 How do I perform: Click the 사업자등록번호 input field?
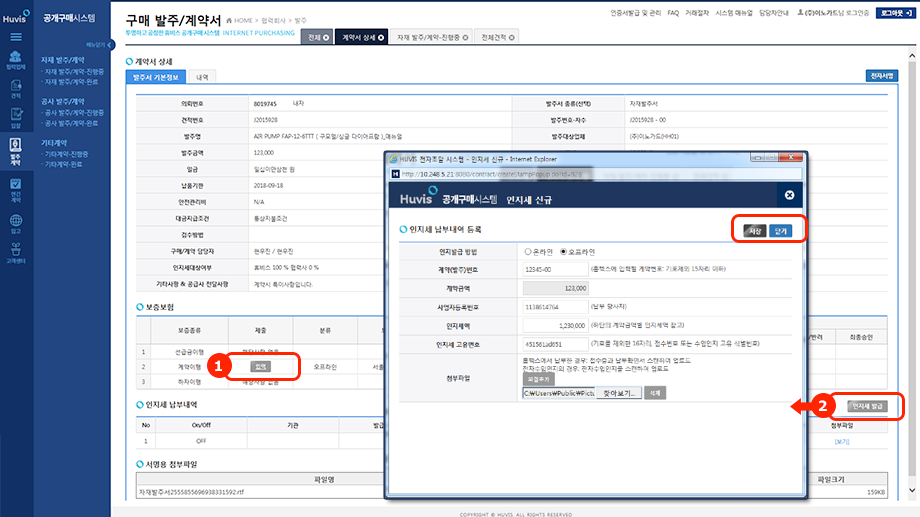tap(555, 307)
